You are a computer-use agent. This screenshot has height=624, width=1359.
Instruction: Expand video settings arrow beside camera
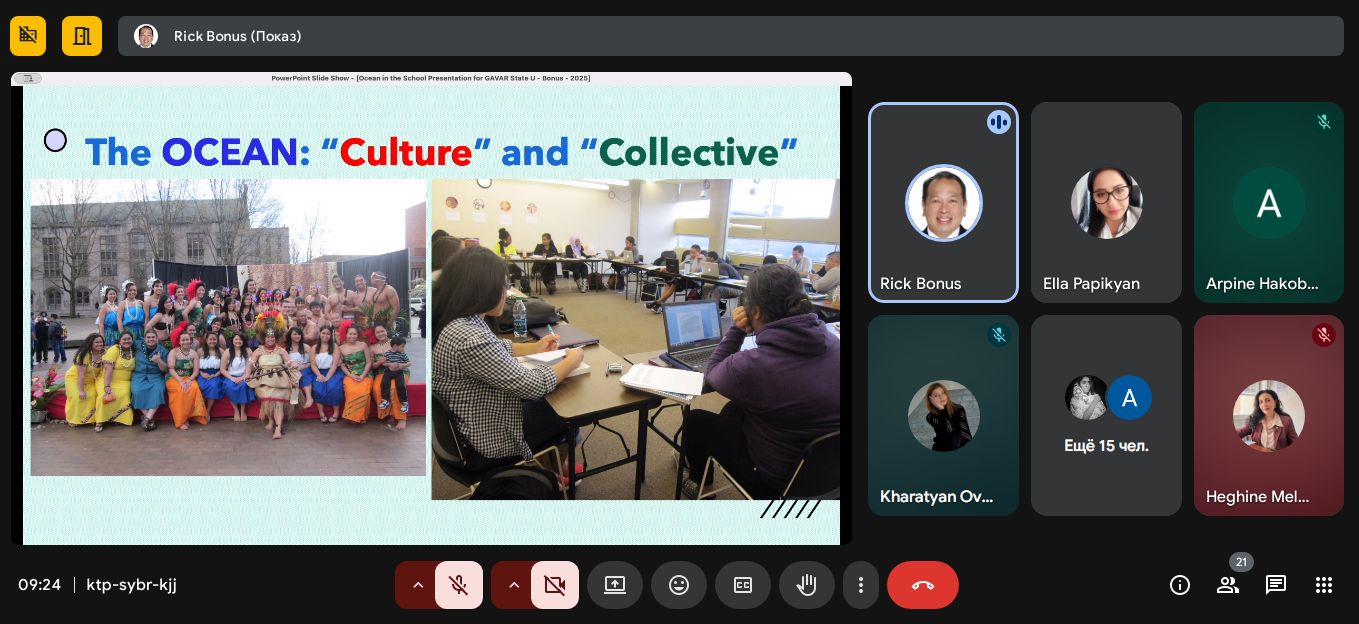(x=514, y=585)
